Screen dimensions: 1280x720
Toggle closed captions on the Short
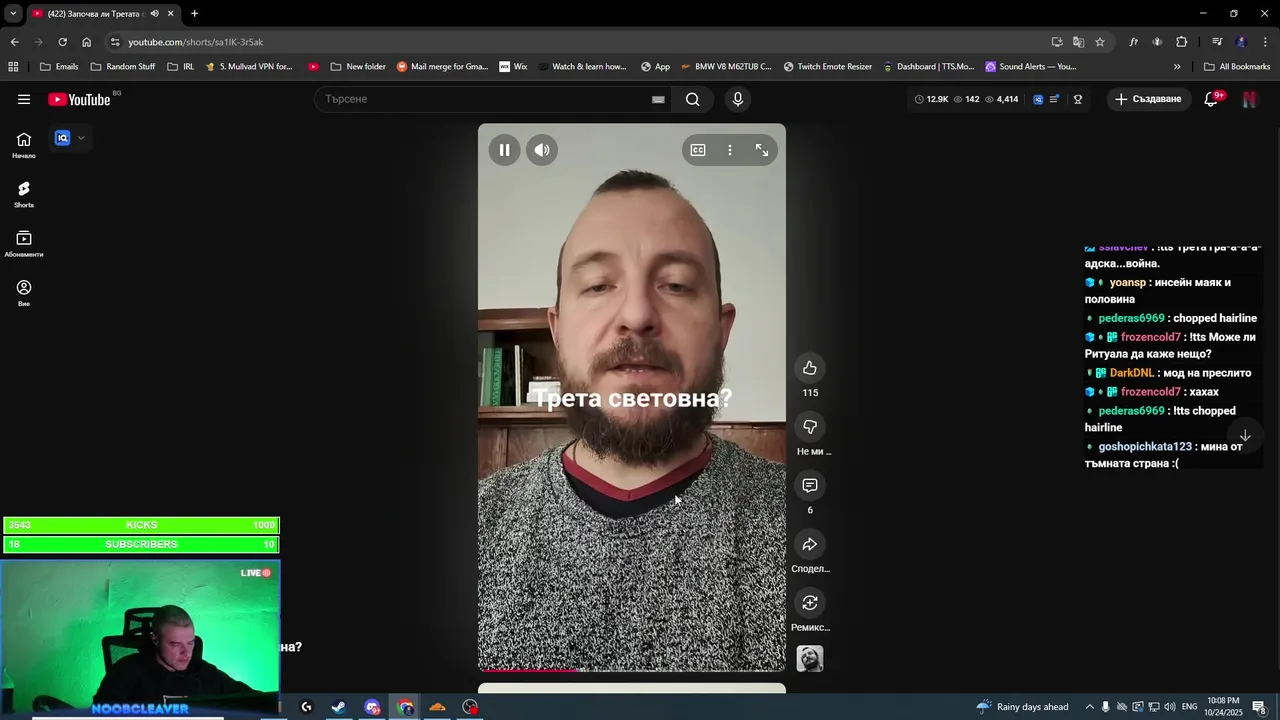(698, 150)
